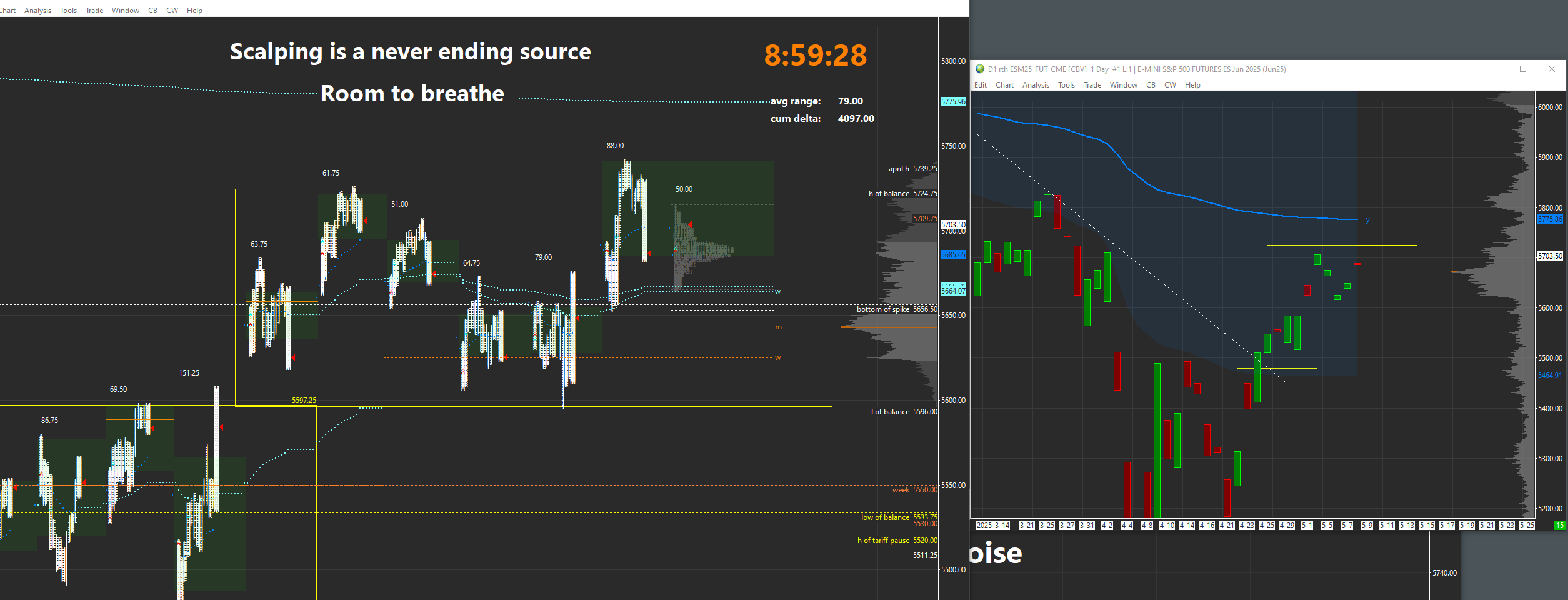Click the cyan 5775.96 price marker on main chart axis
The width and height of the screenshot is (1568, 600).
[x=954, y=102]
